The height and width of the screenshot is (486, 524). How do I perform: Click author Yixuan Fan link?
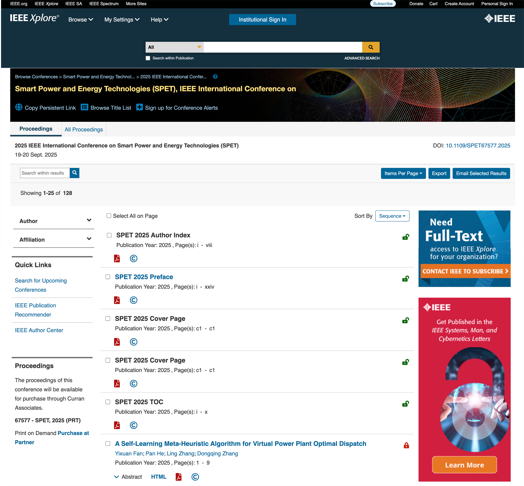(129, 454)
